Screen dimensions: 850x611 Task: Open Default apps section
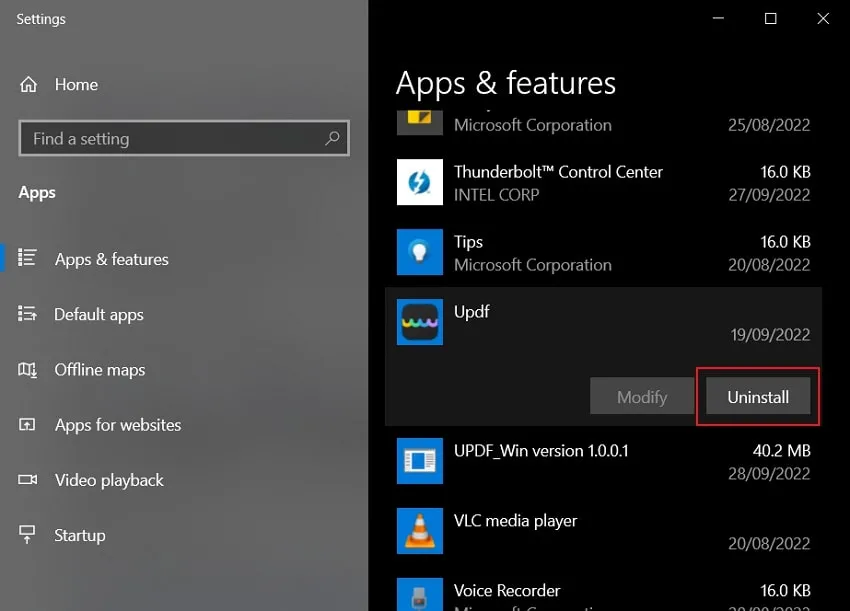pos(99,314)
